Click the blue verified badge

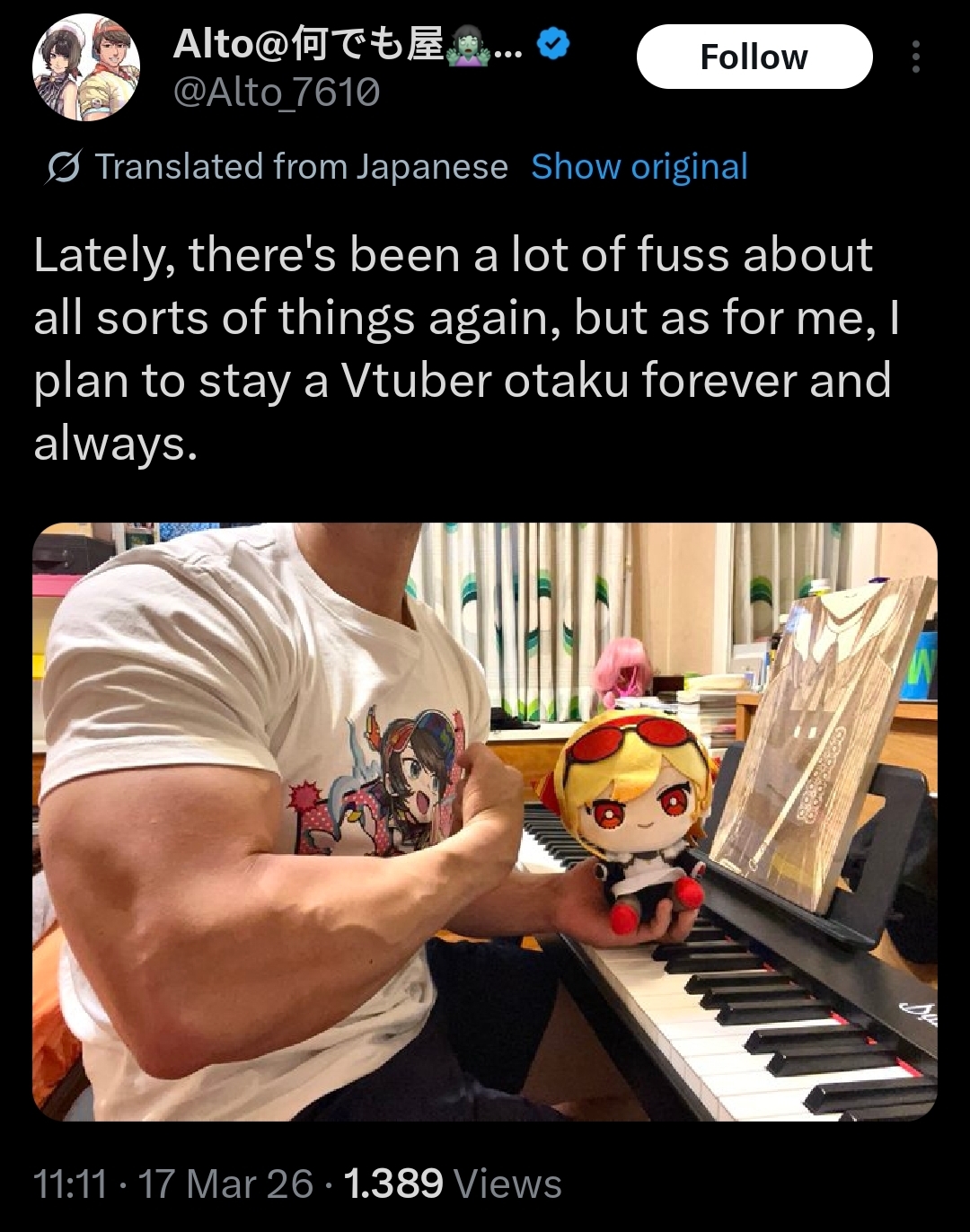pos(553,44)
